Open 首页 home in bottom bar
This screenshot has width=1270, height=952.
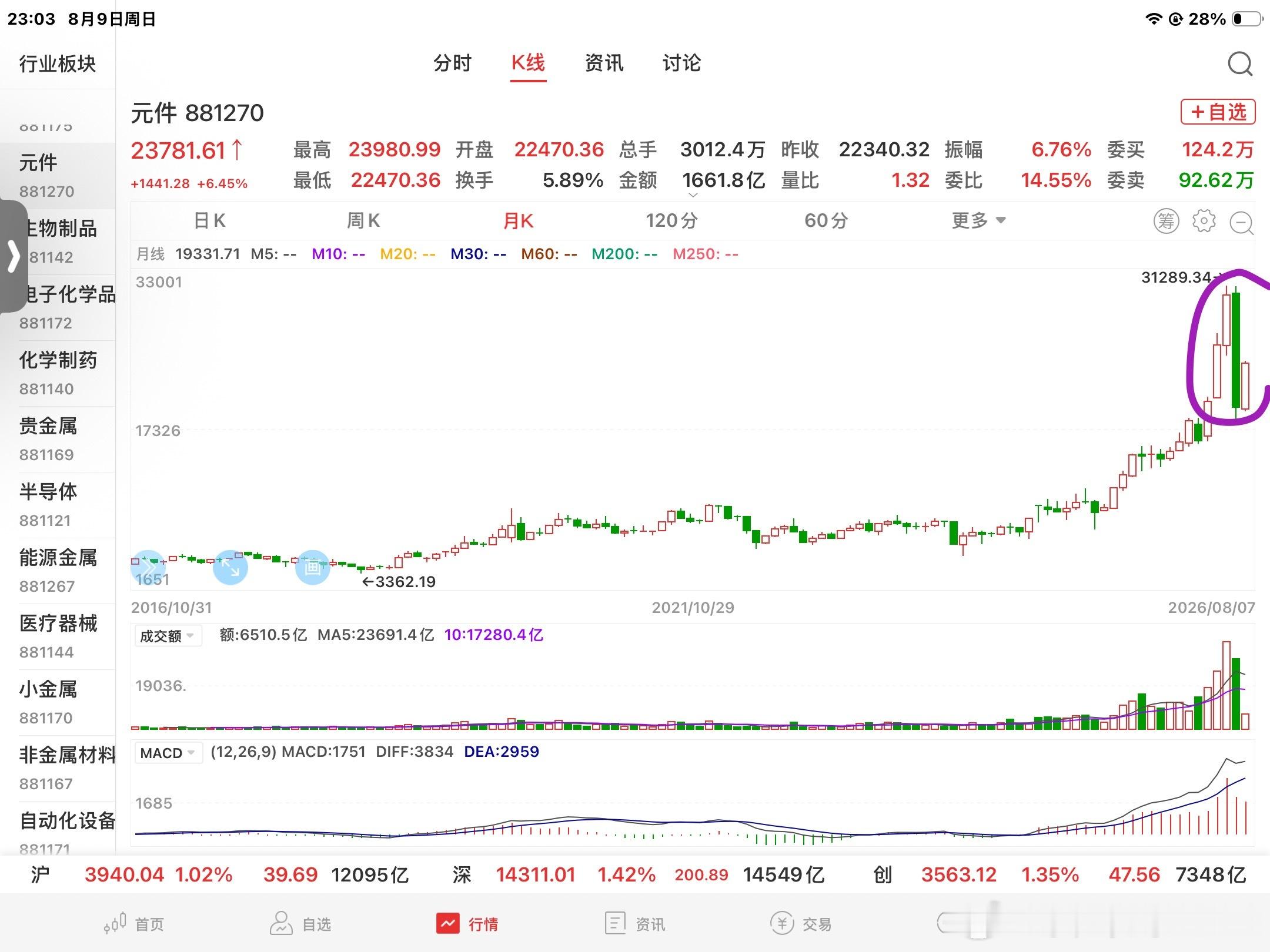click(134, 924)
